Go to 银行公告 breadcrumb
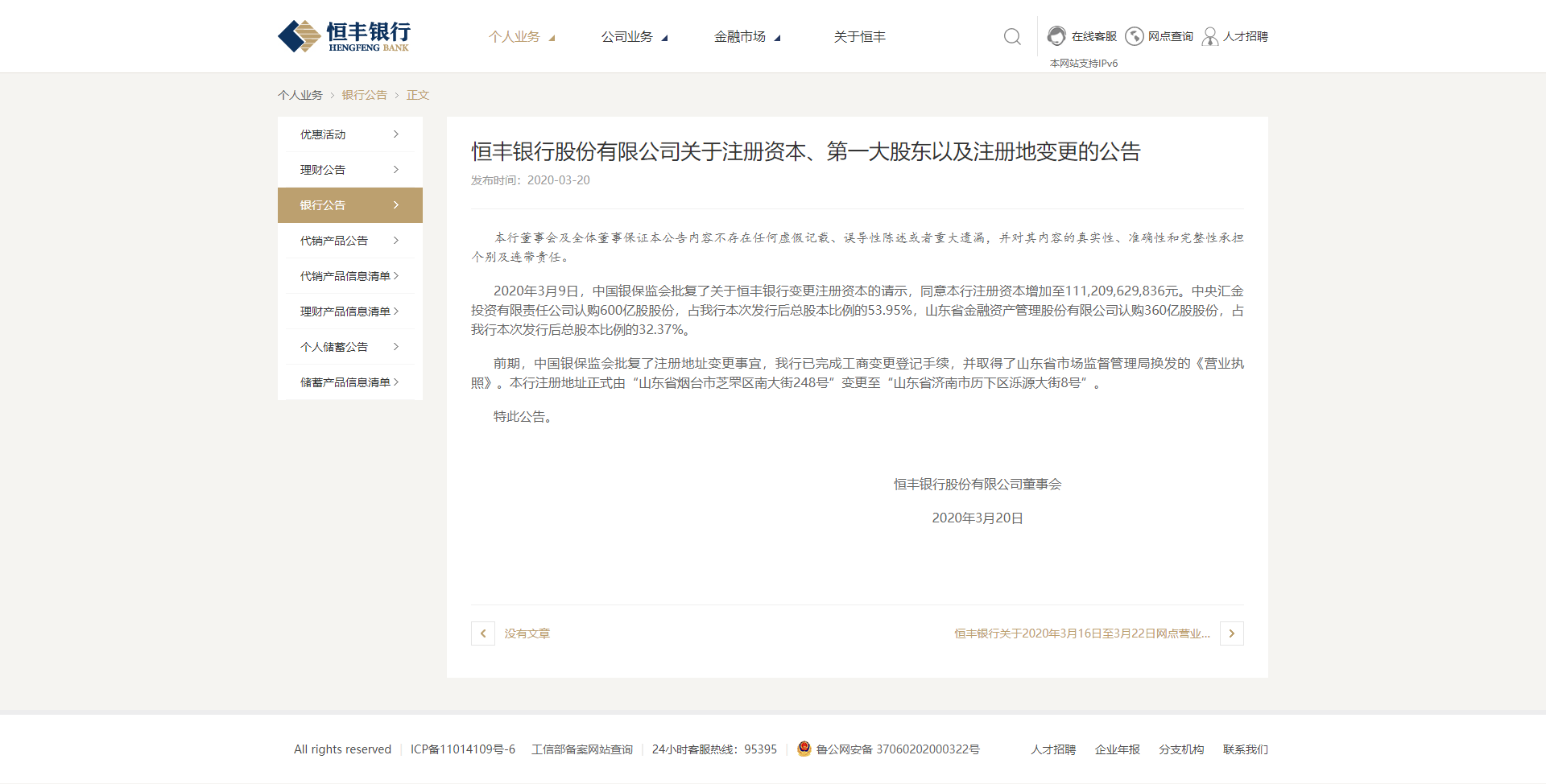 pos(365,95)
